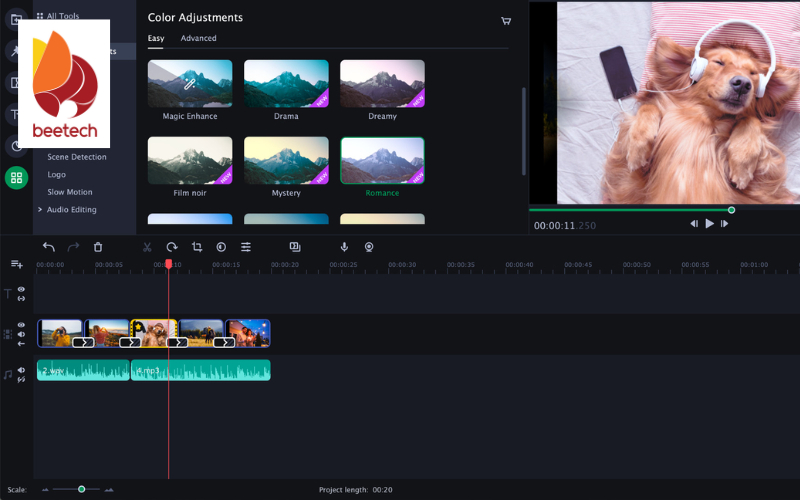Open Clip Properties sliders icon
Screen dimensions: 800x500
[x=246, y=247]
